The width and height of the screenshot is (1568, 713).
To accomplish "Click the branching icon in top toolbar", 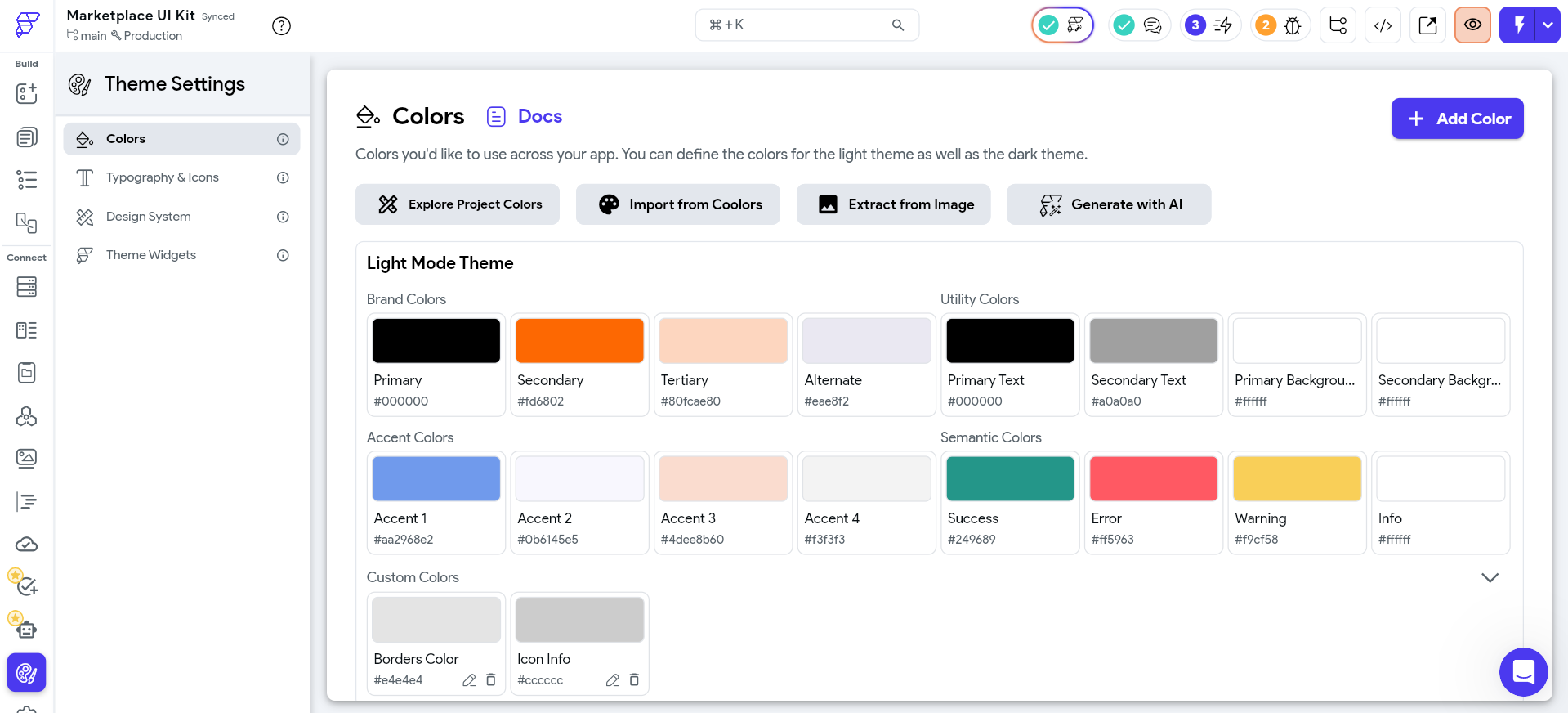I will [x=1338, y=25].
